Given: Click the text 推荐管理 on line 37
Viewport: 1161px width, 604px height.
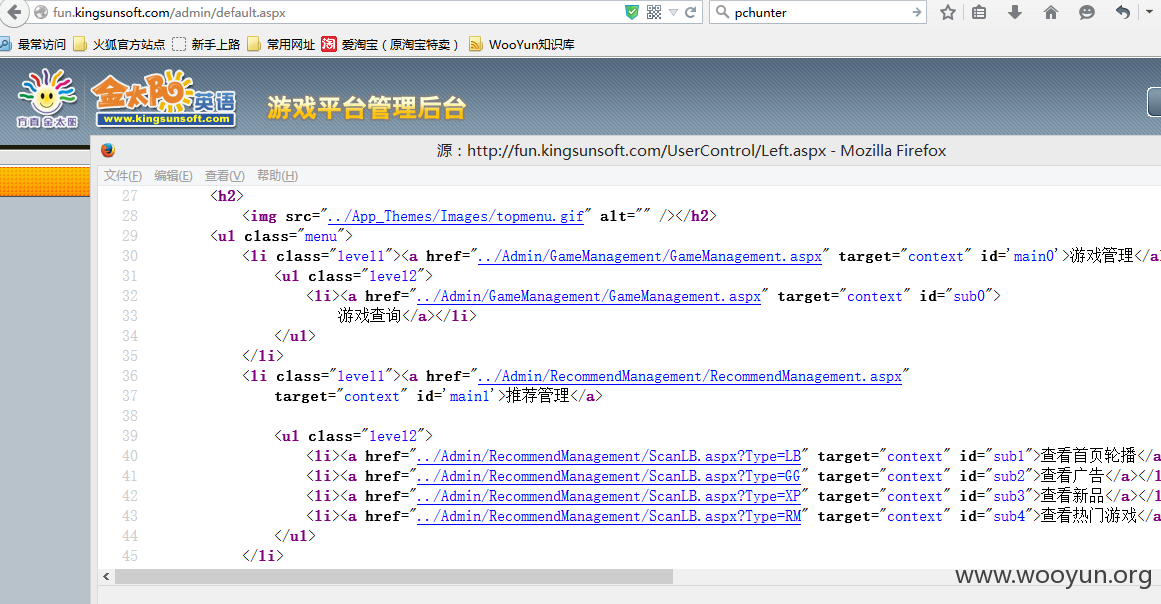Looking at the screenshot, I should pyautogui.click(x=538, y=396).
